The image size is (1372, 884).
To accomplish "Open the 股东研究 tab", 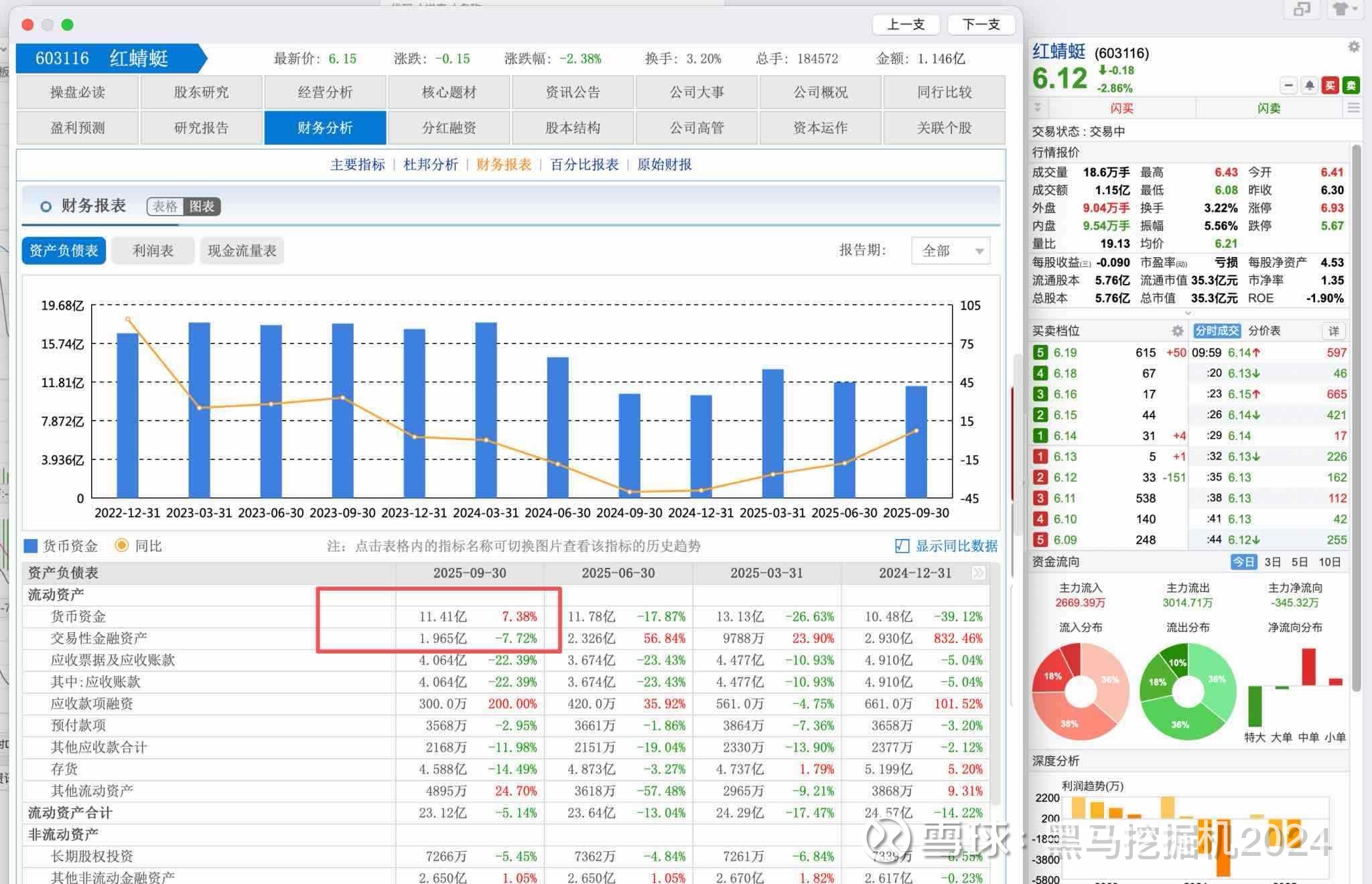I will tap(201, 92).
